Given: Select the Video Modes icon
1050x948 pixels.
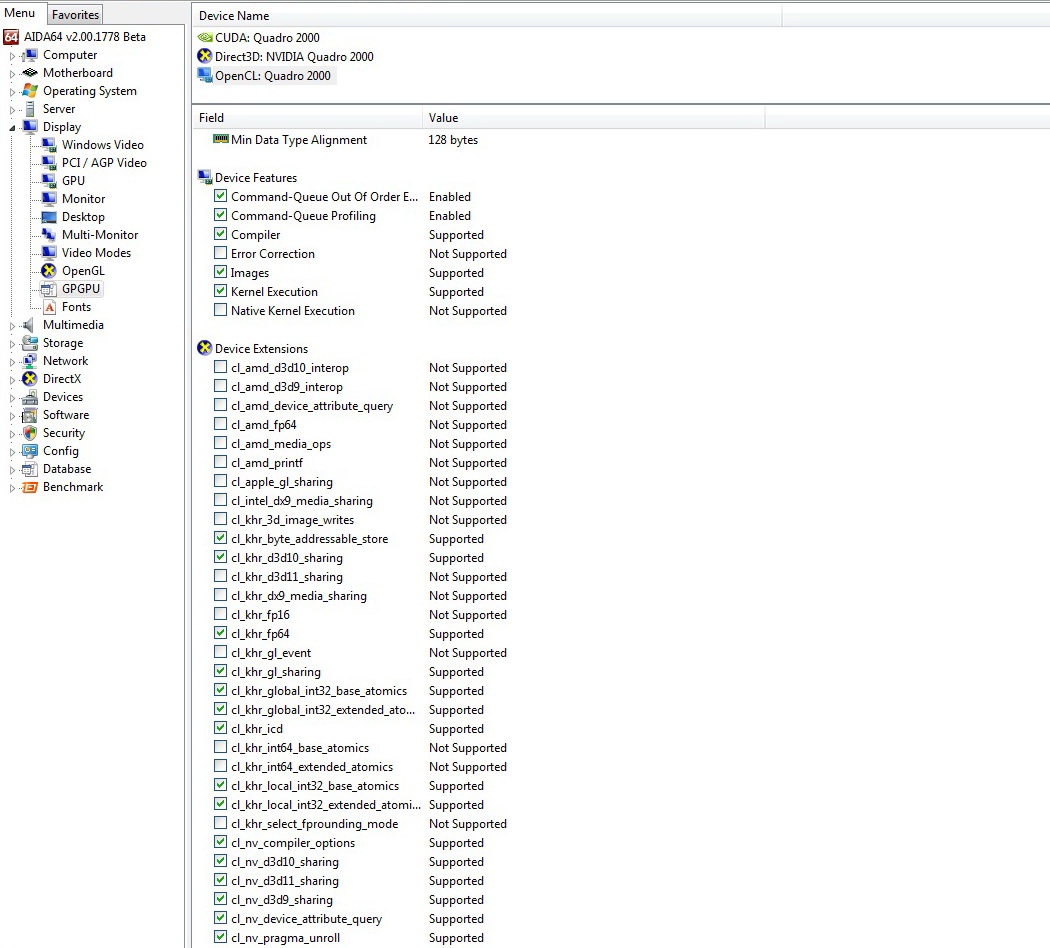Looking at the screenshot, I should click(49, 253).
